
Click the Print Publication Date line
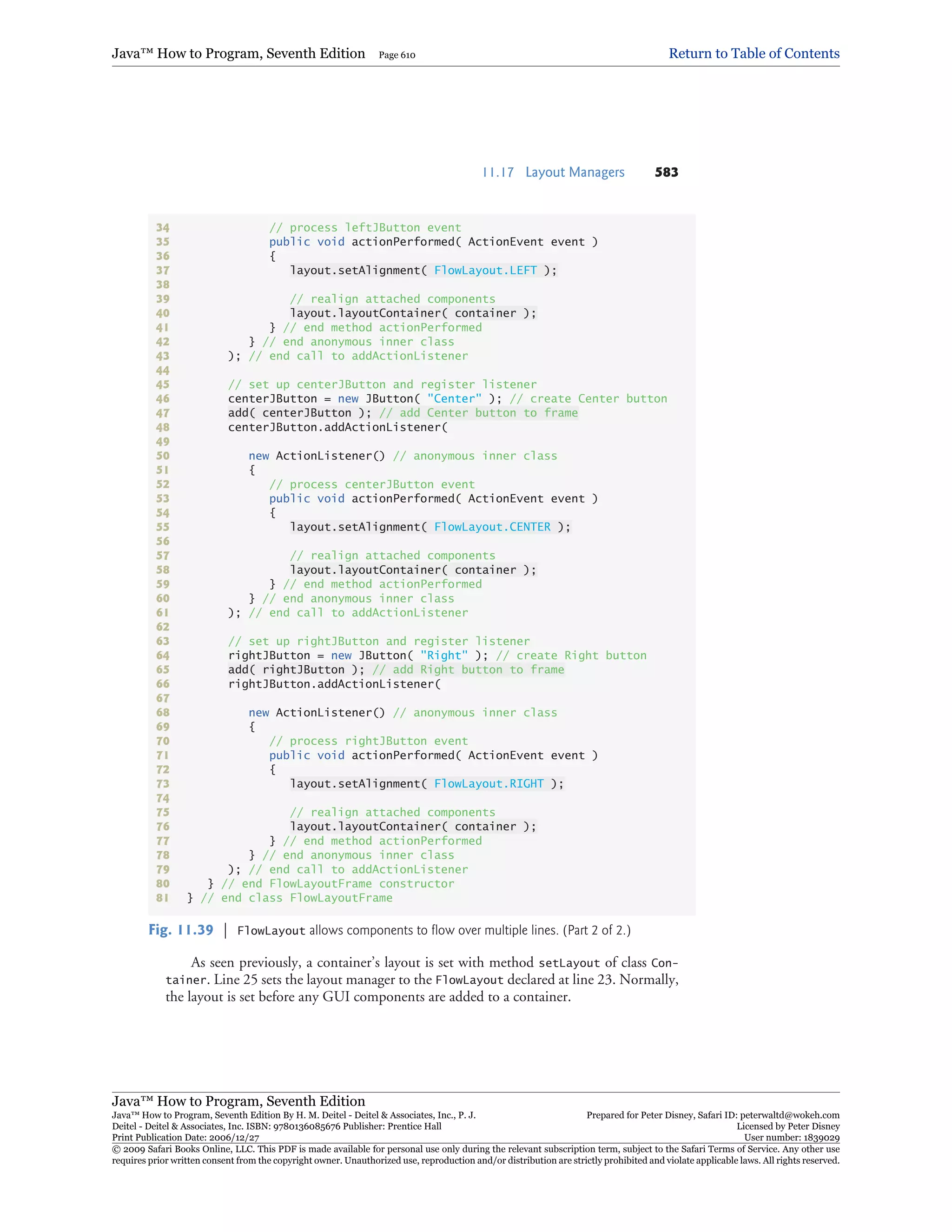coord(185,1138)
